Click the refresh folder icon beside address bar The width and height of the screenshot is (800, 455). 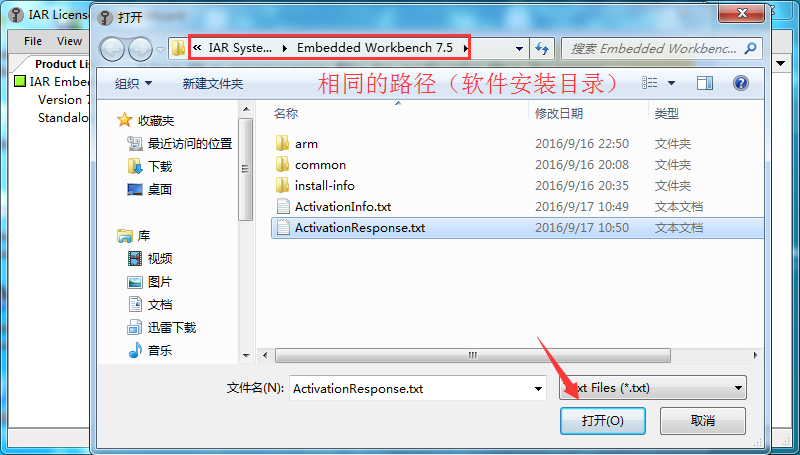542,49
